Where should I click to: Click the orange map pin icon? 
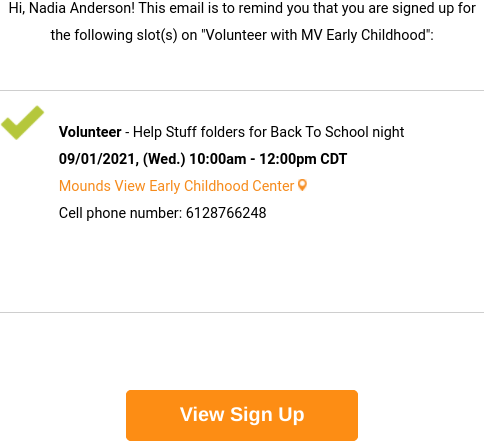click(x=302, y=185)
